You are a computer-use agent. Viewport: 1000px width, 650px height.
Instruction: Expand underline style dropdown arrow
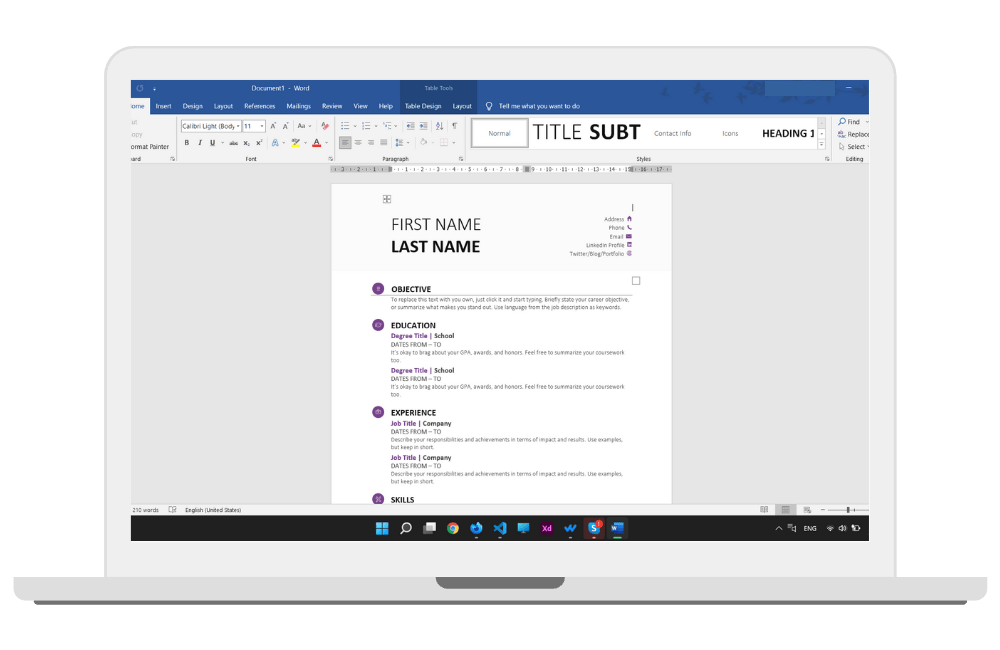pos(222,143)
